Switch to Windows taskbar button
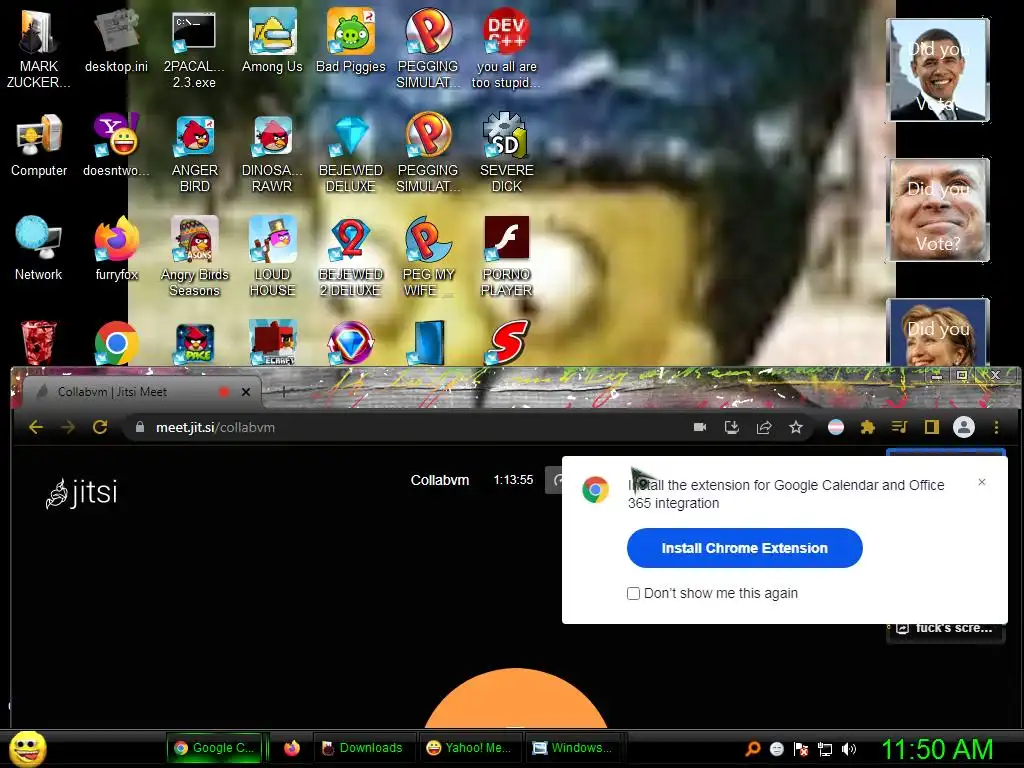The image size is (1024, 768). (573, 748)
